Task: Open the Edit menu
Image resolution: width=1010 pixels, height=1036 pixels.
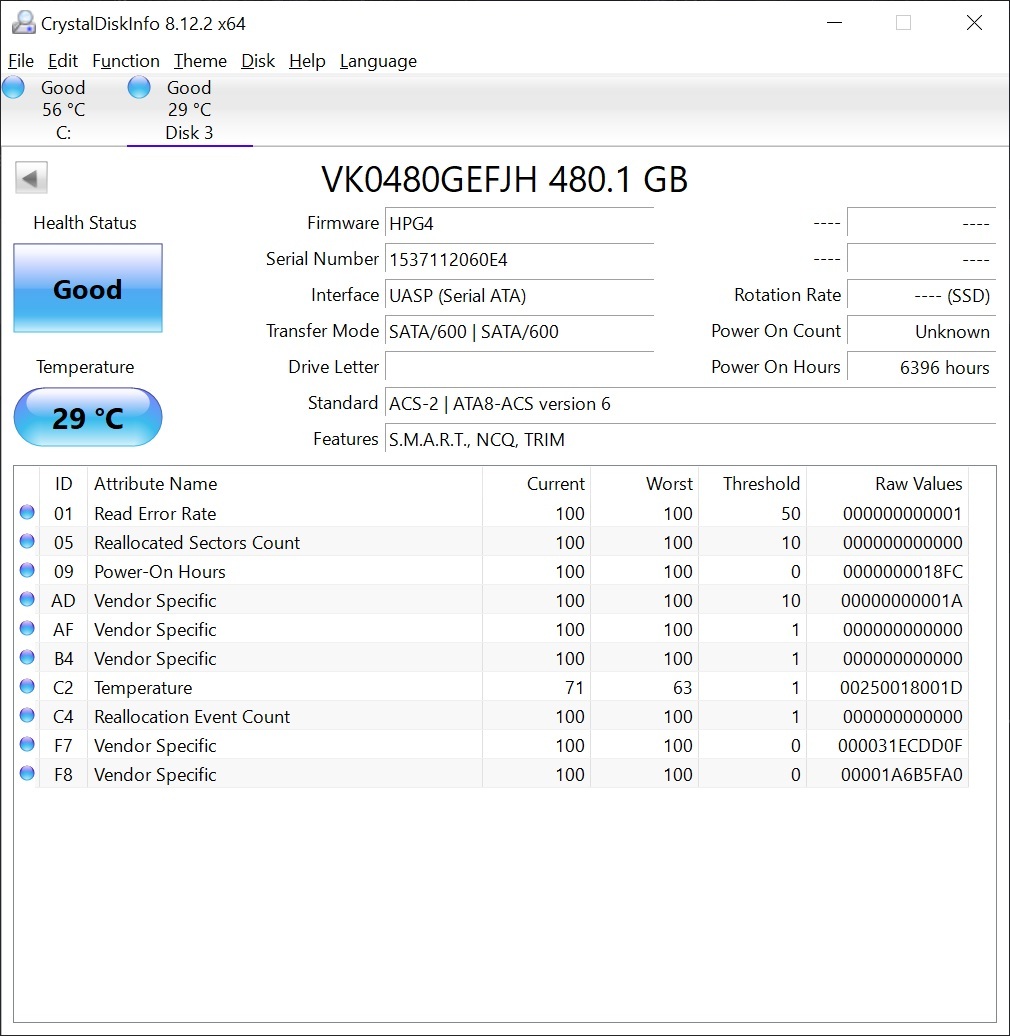Action: click(63, 61)
